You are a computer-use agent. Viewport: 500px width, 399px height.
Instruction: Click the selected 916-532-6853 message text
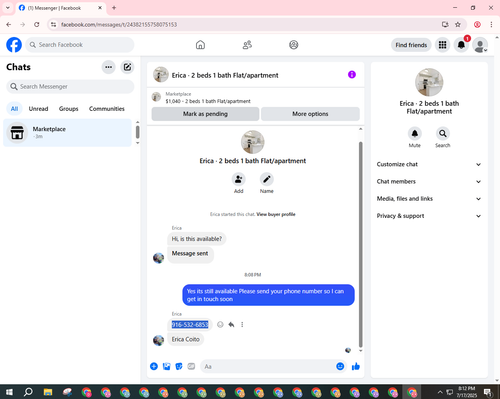(x=190, y=325)
